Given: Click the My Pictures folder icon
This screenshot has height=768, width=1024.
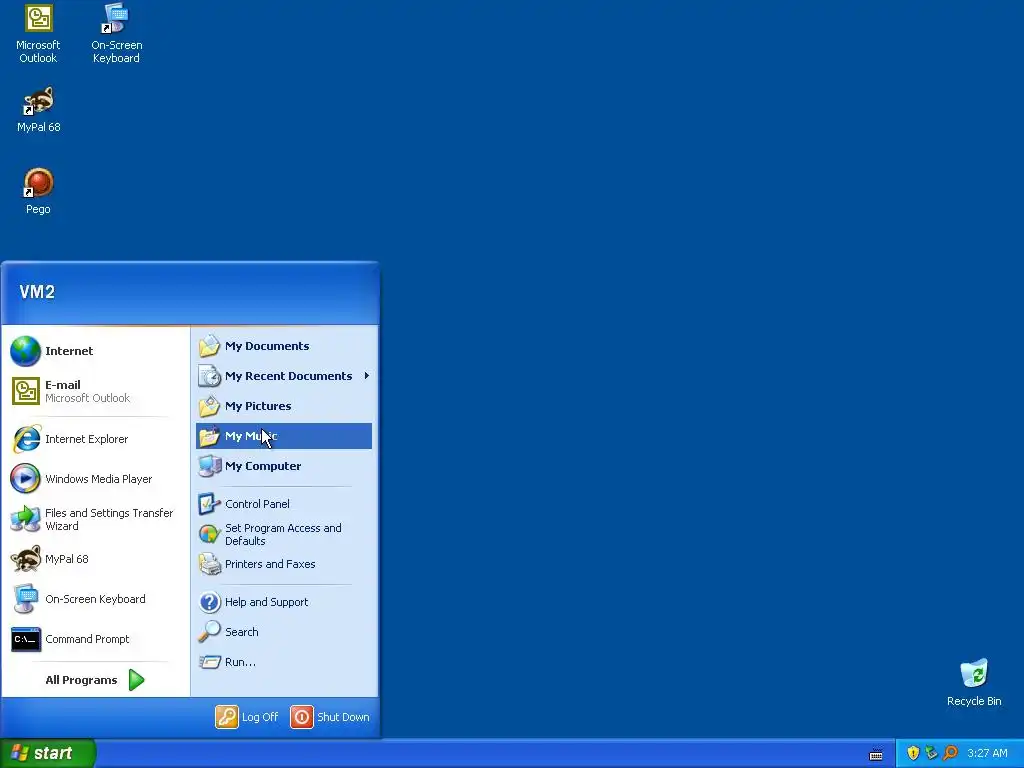Looking at the screenshot, I should [x=210, y=406].
